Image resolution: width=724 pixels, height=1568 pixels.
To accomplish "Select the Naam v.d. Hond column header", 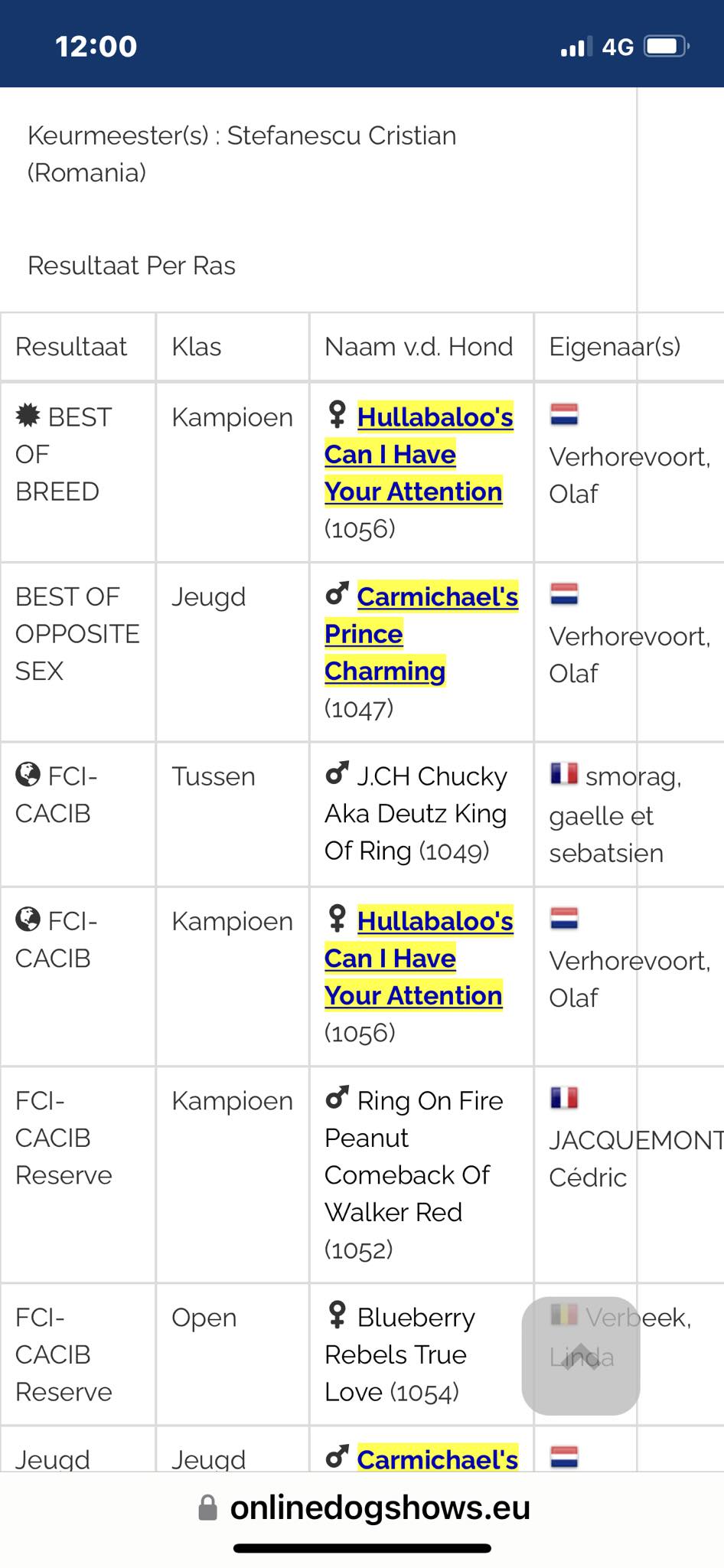I will pyautogui.click(x=419, y=347).
